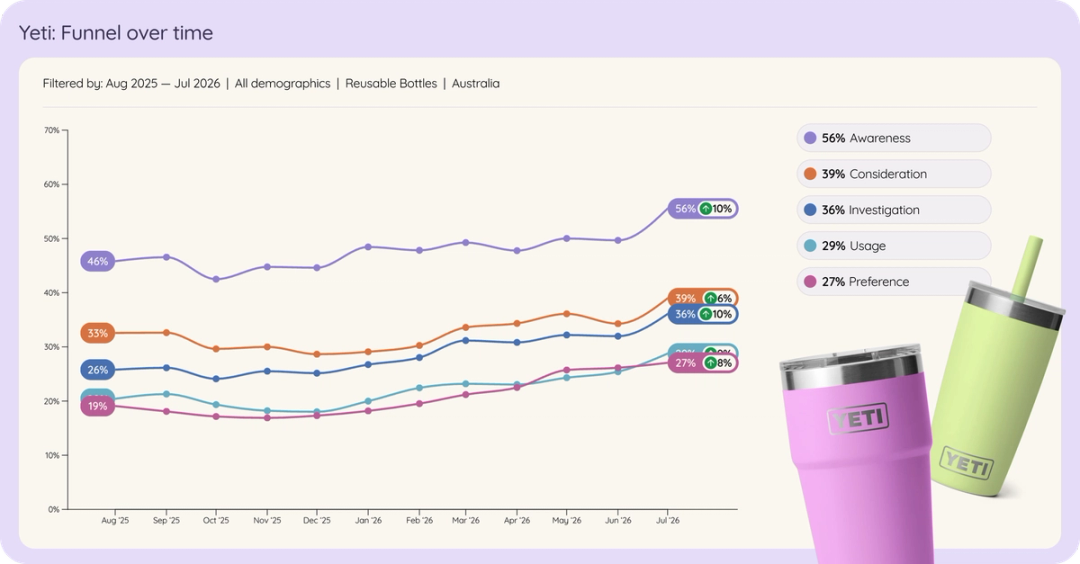This screenshot has width=1080, height=564.
Task: Click the Mar '26 x-axis label
Action: (466, 521)
